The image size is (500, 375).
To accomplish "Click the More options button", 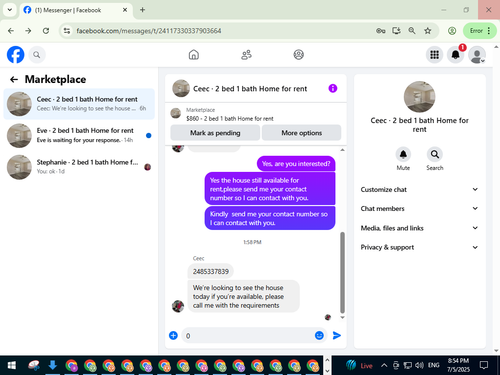I will [301, 133].
